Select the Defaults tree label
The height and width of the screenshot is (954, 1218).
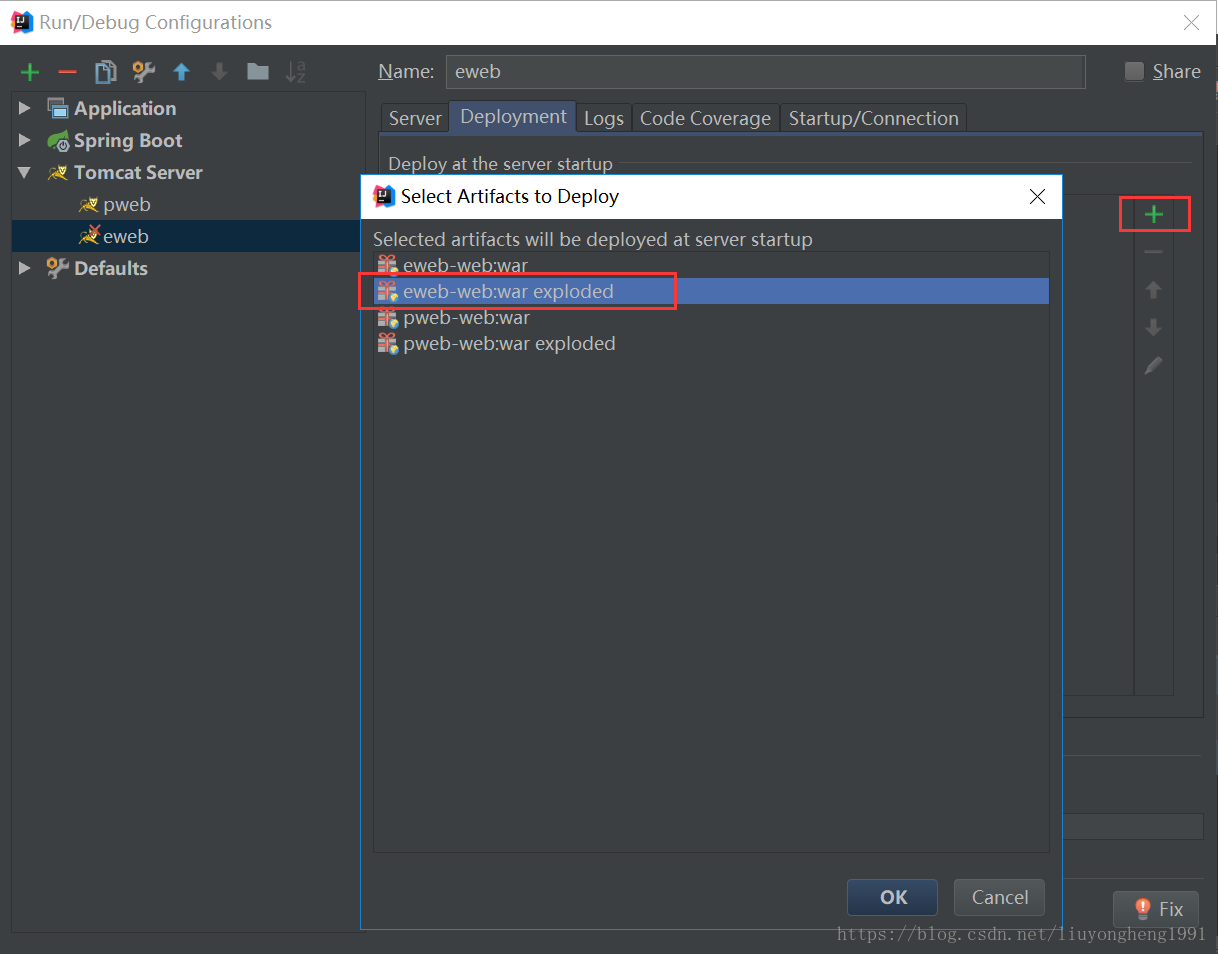coord(111,268)
